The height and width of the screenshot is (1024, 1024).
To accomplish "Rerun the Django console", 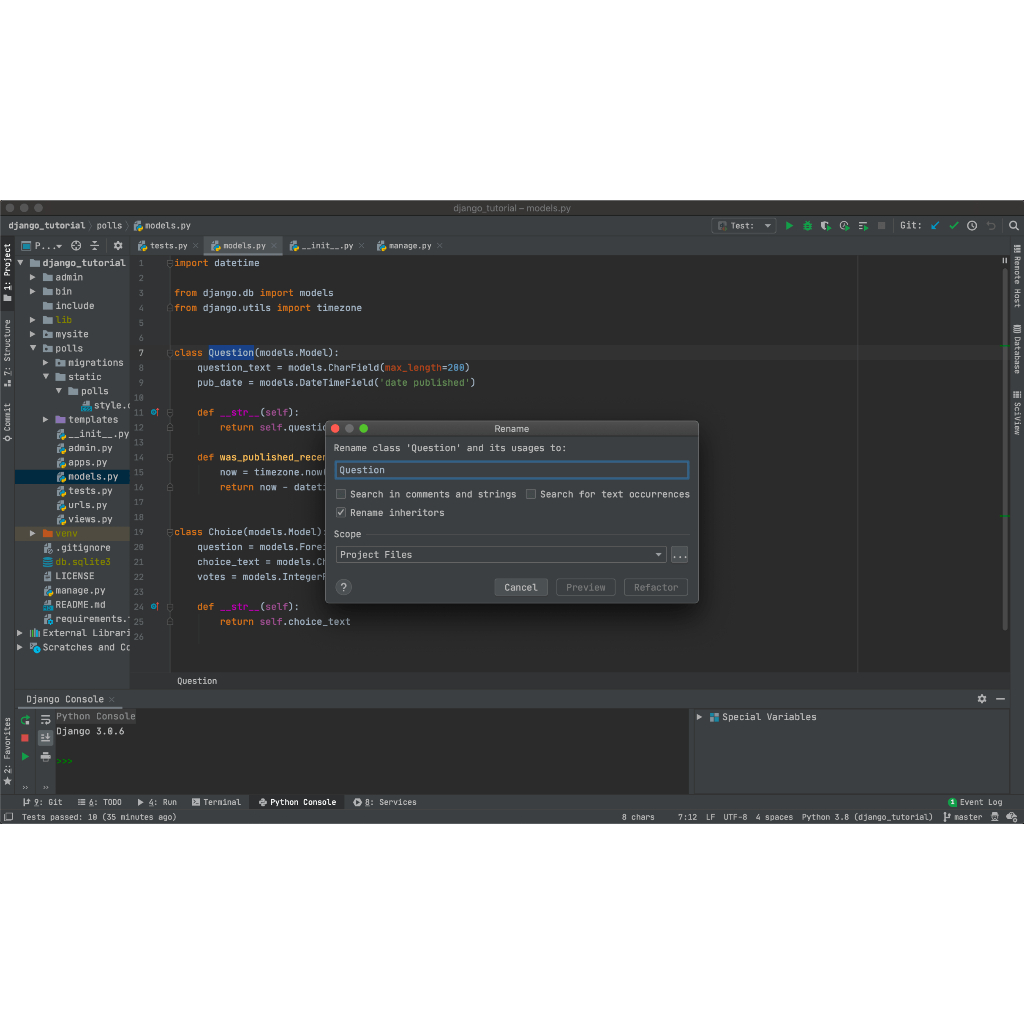I will click(x=25, y=720).
